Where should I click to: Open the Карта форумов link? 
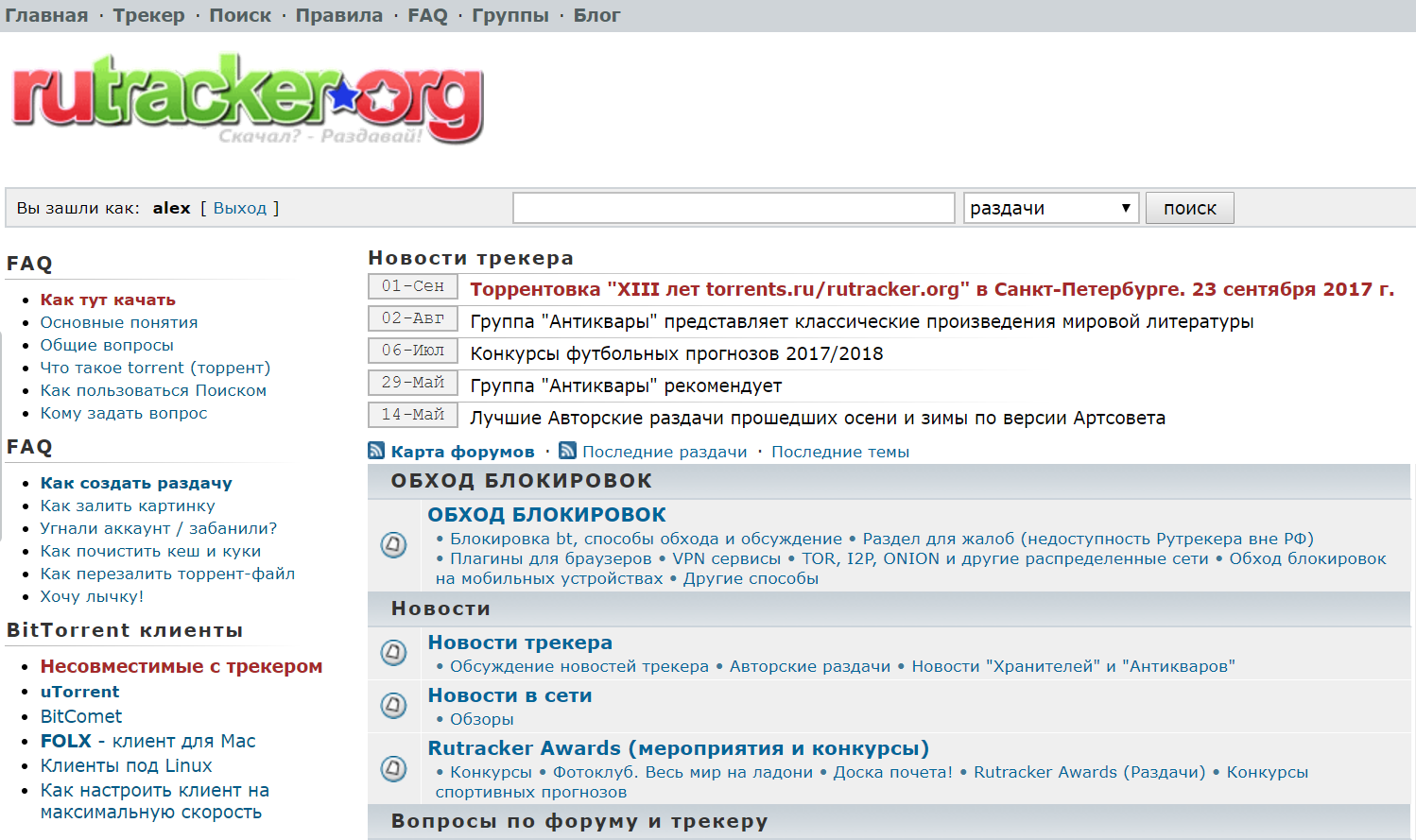tap(462, 452)
